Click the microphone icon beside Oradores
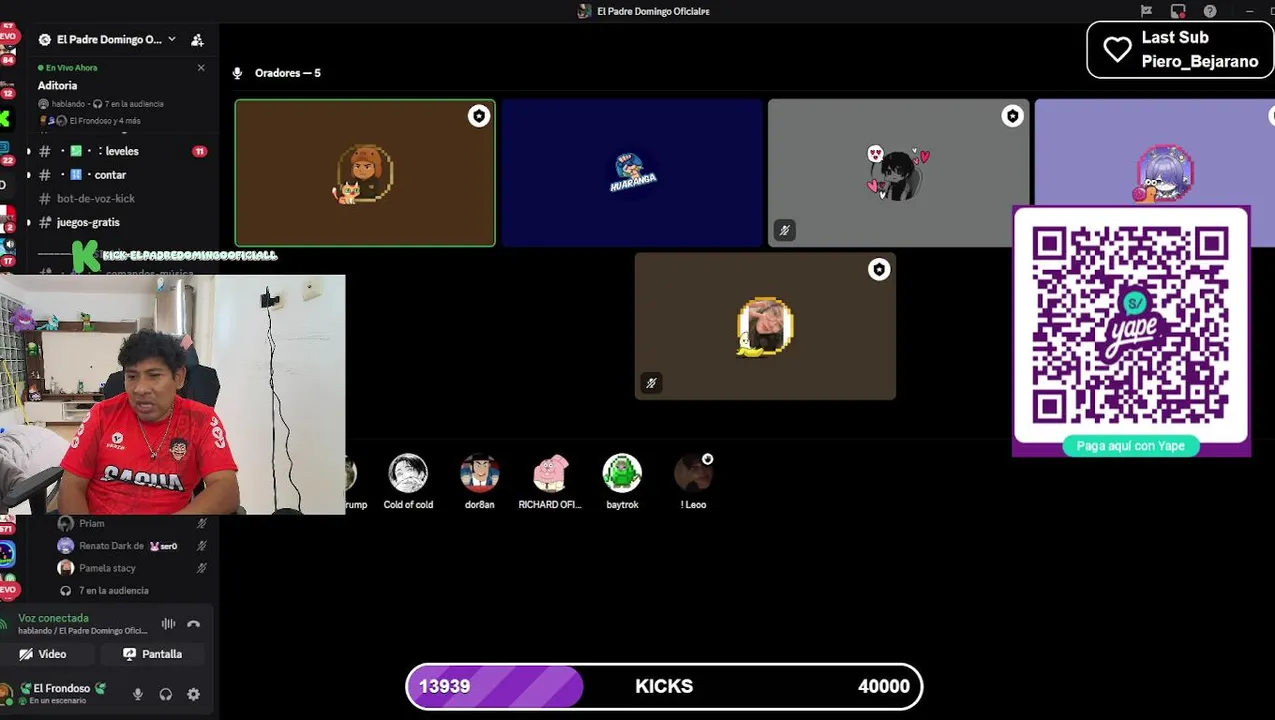The height and width of the screenshot is (720, 1275). click(238, 73)
